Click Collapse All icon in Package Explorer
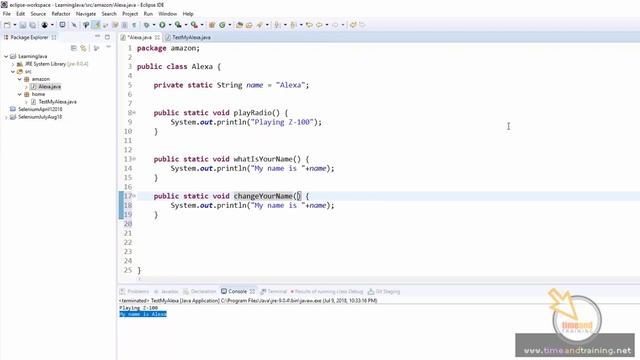This screenshot has width=640, height=360. click(73, 48)
